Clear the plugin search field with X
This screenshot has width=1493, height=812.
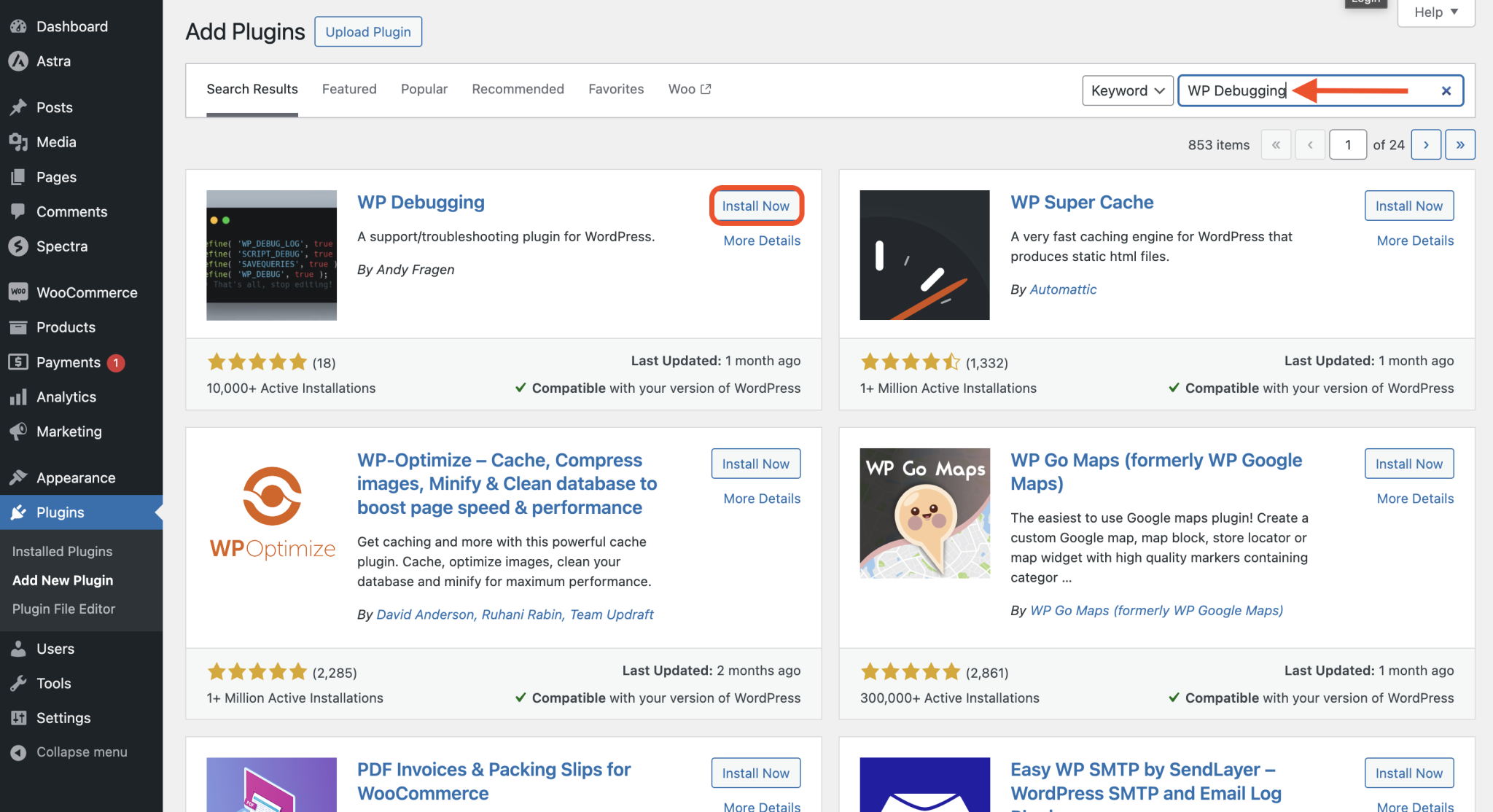point(1446,91)
